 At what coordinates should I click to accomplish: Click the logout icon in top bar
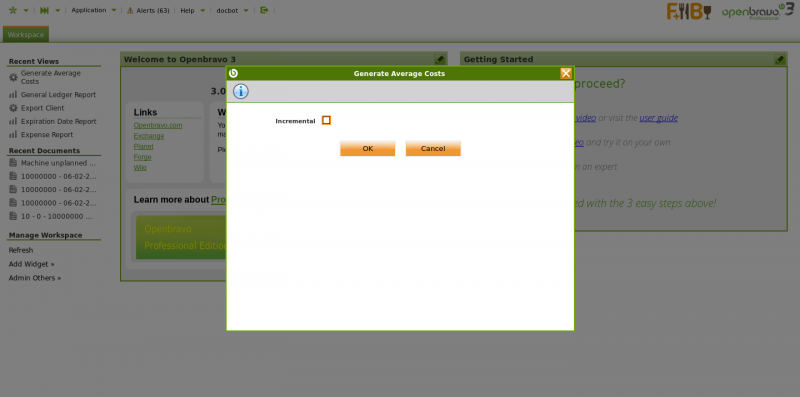pyautogui.click(x=264, y=10)
